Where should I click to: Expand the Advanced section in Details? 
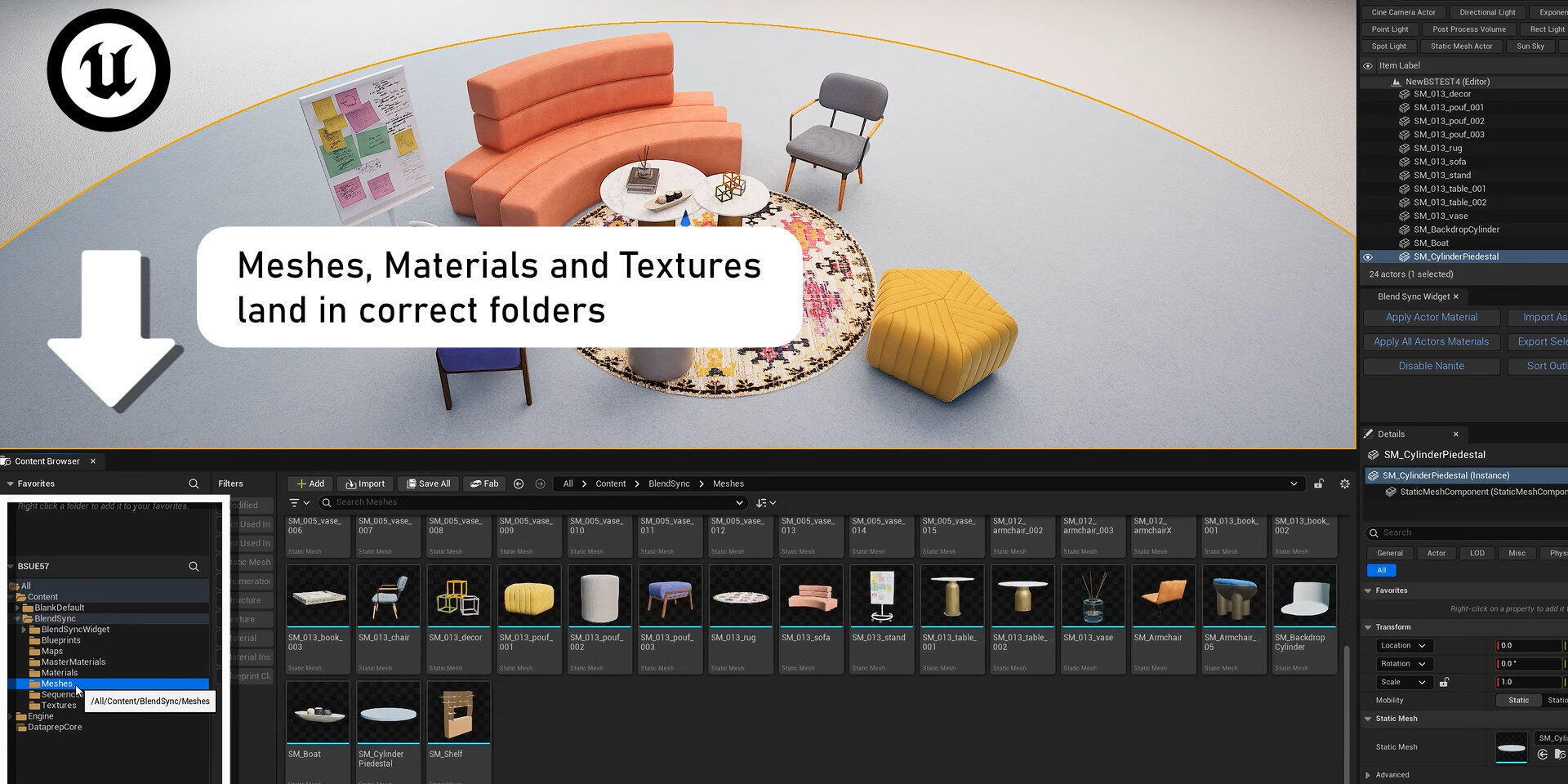click(1368, 774)
